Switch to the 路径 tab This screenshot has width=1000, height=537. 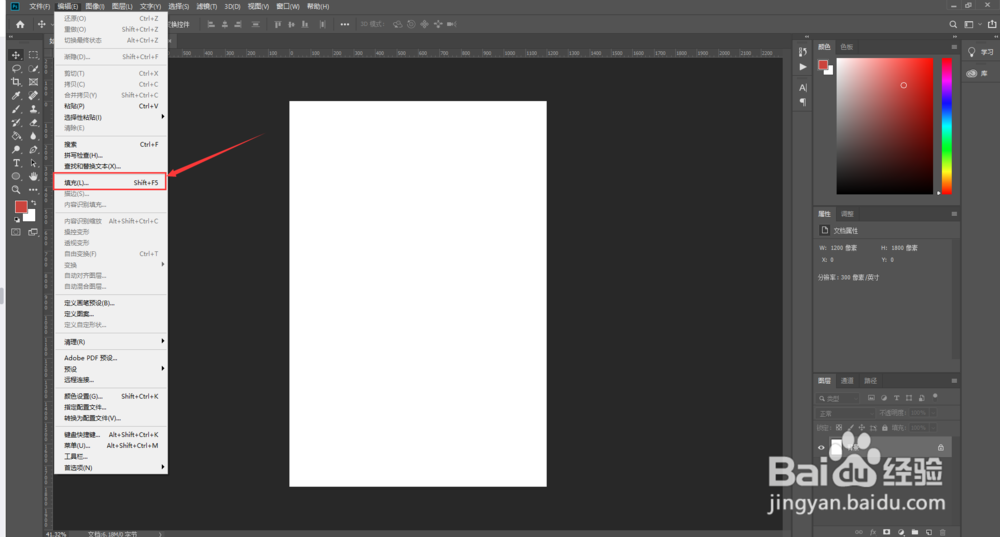coord(871,381)
